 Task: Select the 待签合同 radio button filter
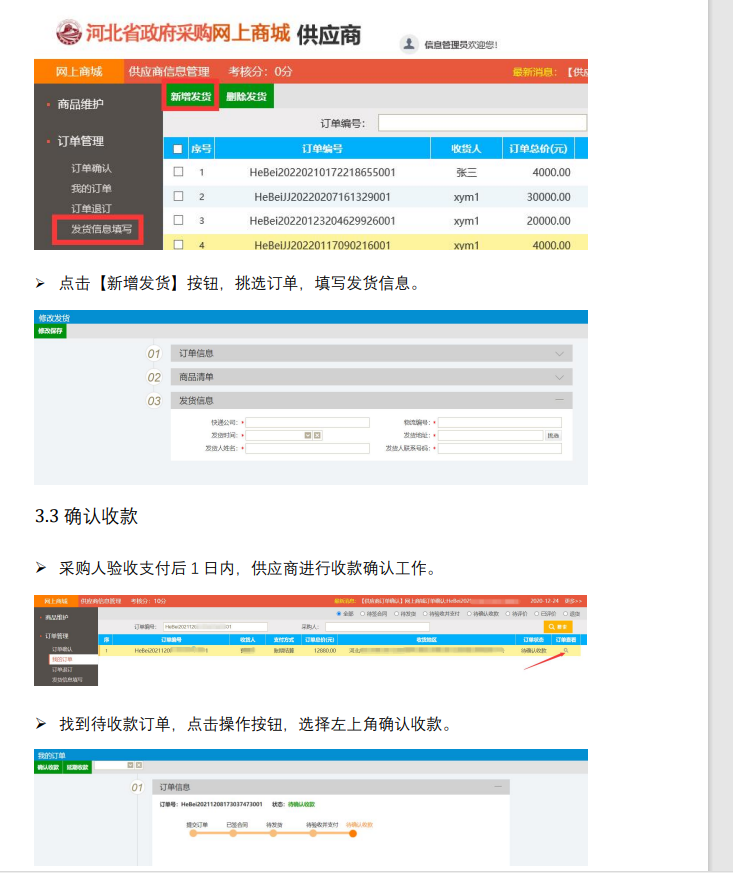coord(362,614)
